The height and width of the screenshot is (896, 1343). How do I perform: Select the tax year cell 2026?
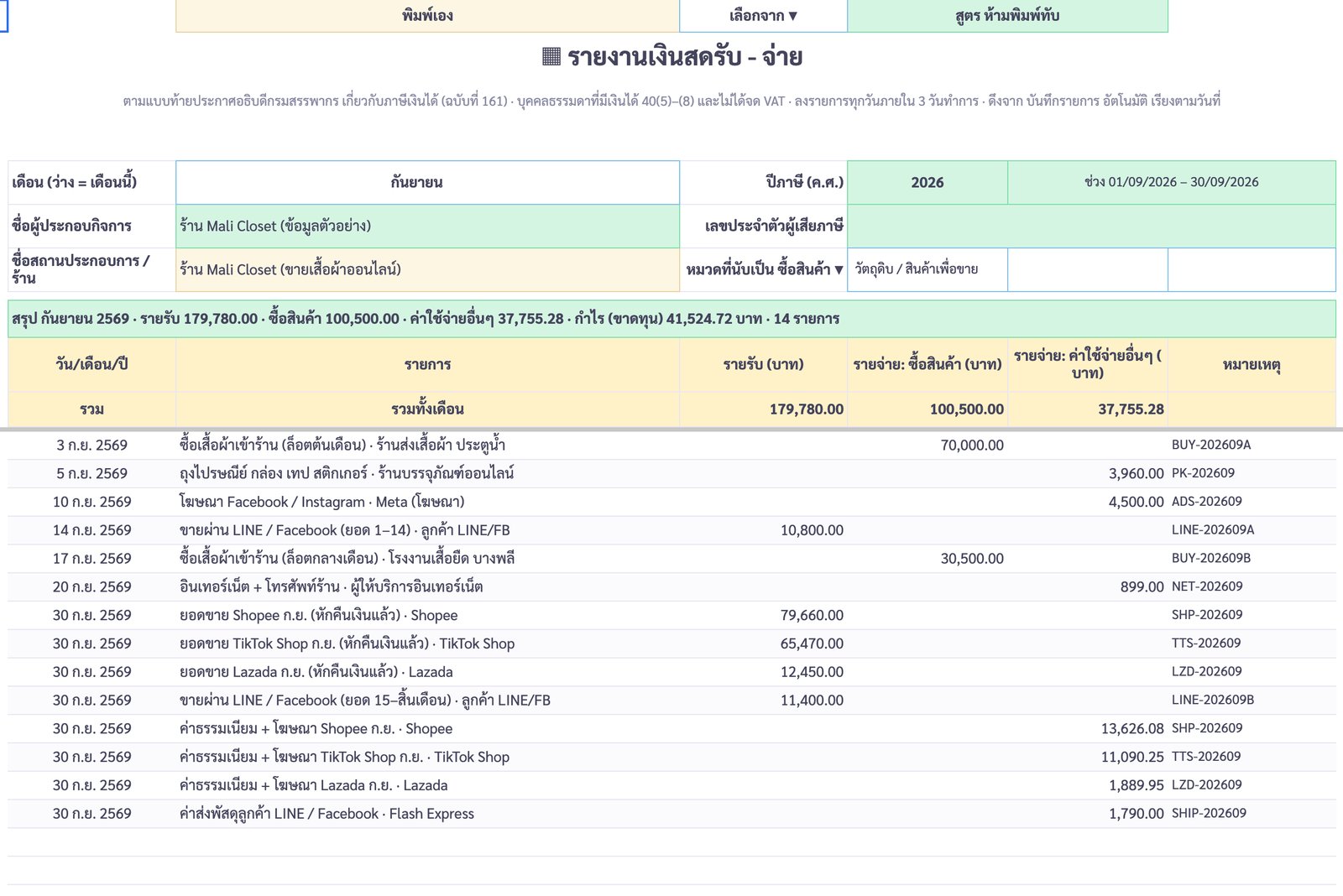(x=928, y=182)
